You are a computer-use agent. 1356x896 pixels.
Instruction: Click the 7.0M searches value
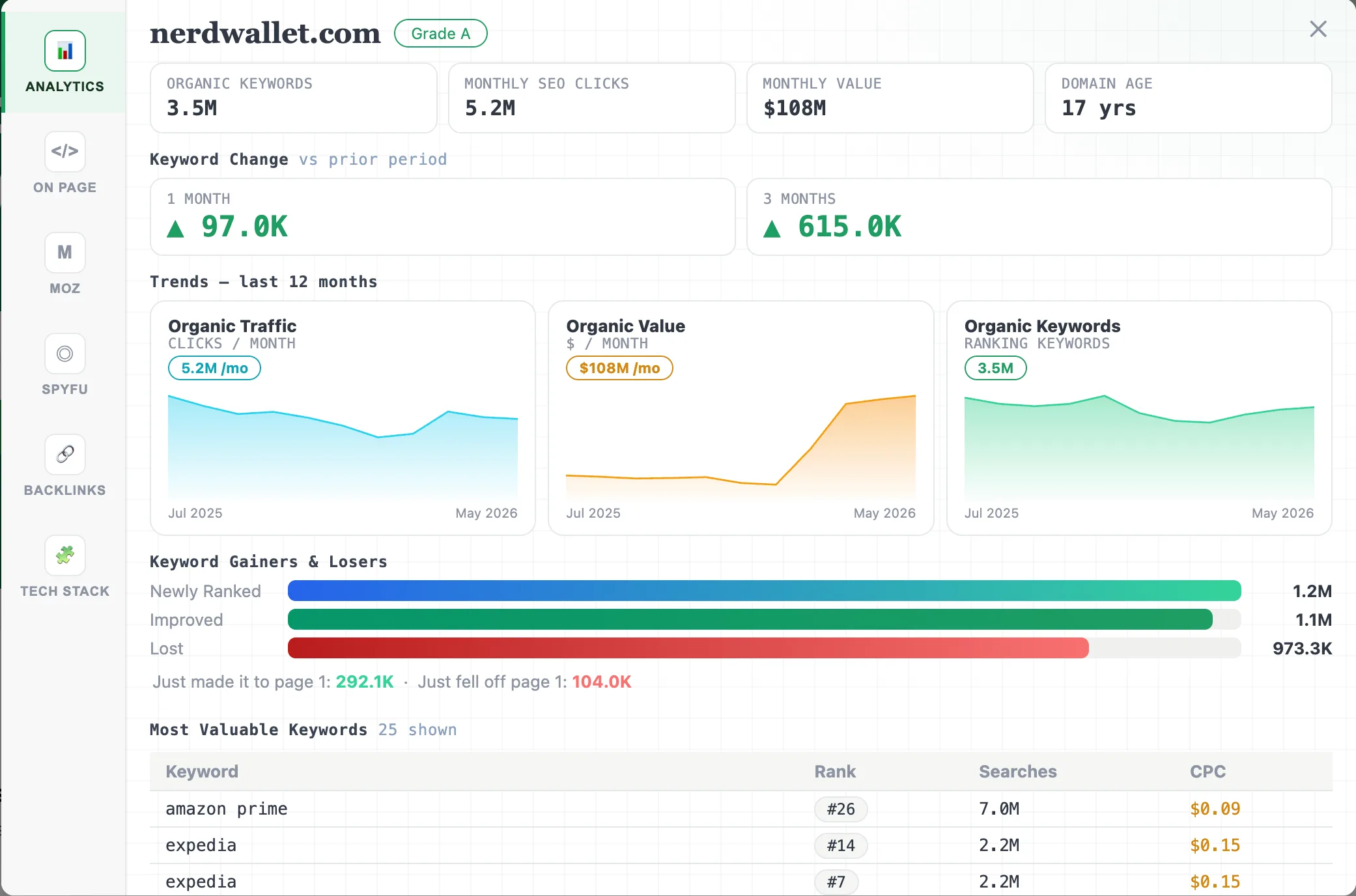coord(999,809)
